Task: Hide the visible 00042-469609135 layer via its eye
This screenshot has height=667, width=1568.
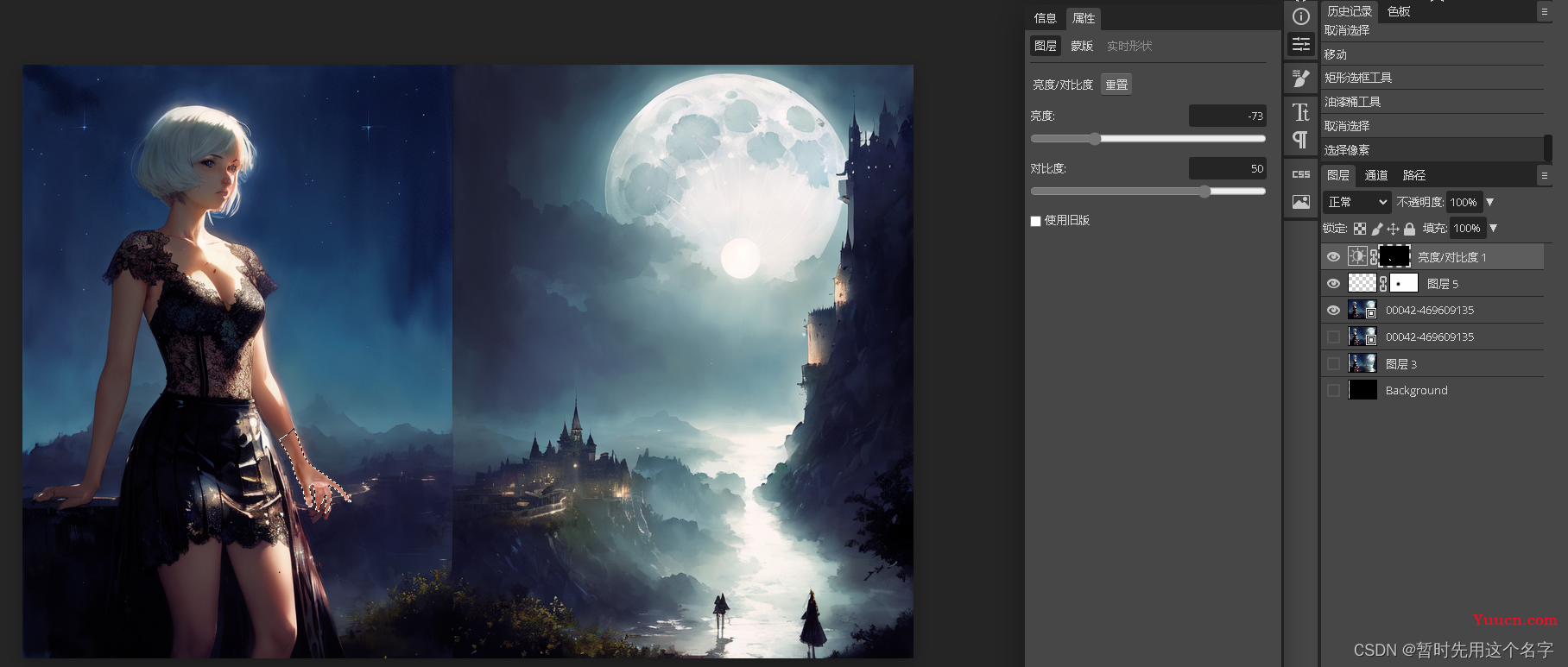Action: (x=1334, y=311)
